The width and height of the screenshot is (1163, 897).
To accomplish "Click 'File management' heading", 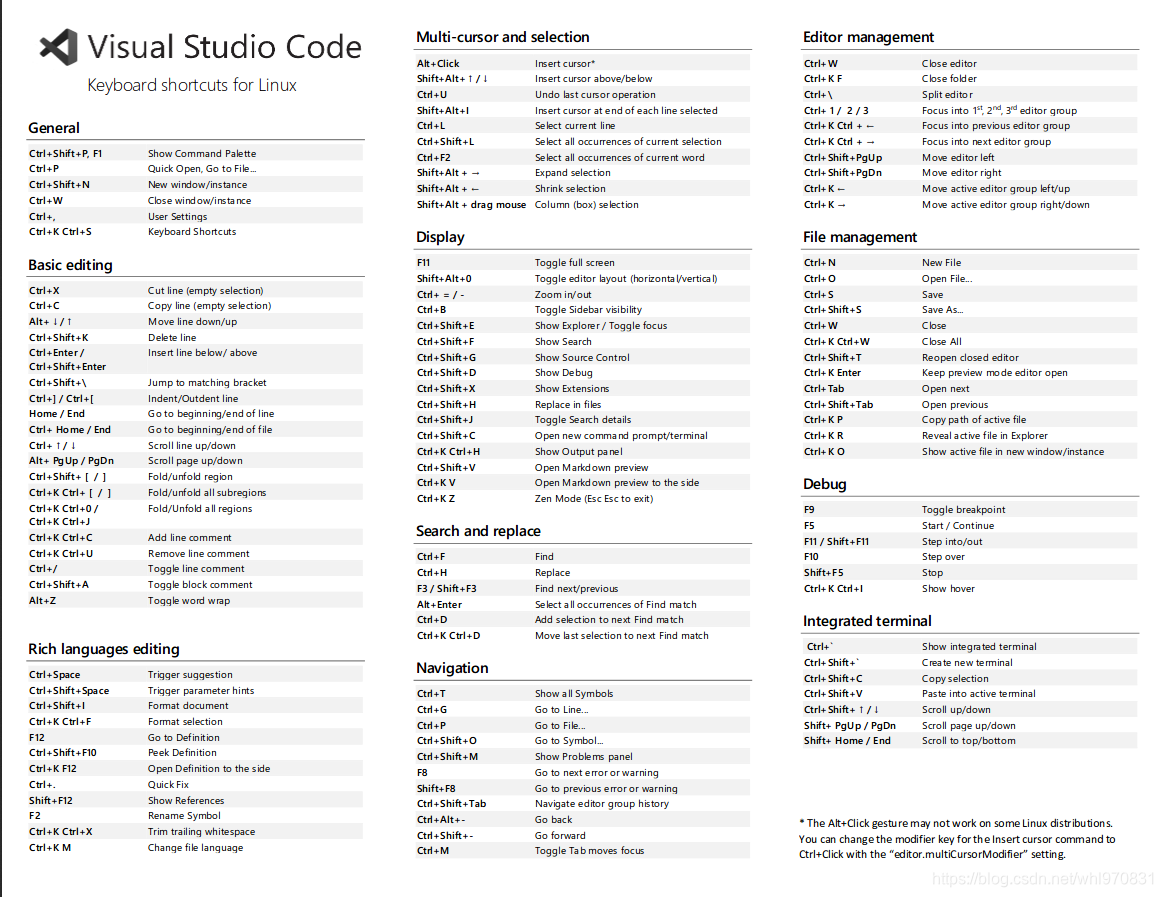I will (860, 237).
